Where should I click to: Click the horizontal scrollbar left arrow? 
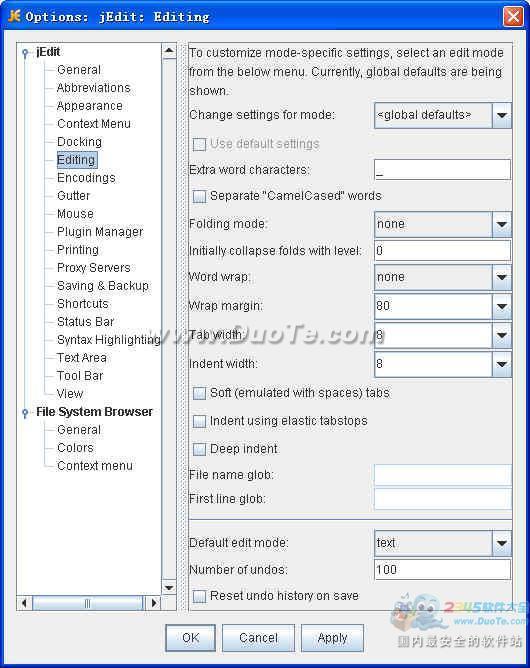[x=24, y=603]
